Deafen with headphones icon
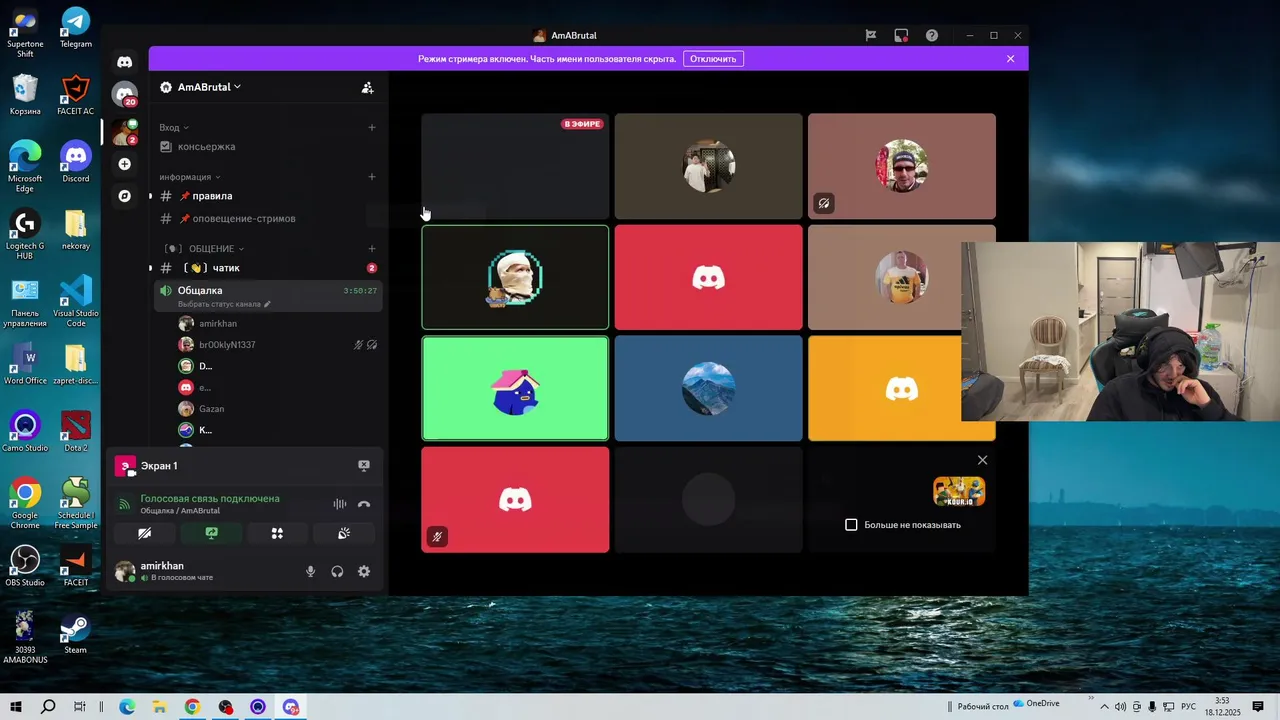Image resolution: width=1280 pixels, height=720 pixels. coord(337,571)
